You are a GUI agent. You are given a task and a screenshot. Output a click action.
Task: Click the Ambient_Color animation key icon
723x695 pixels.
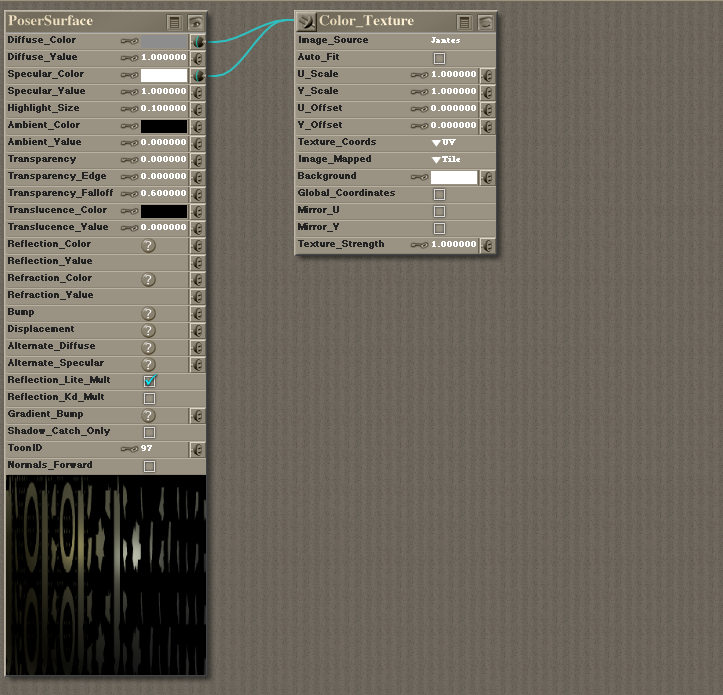(x=129, y=126)
